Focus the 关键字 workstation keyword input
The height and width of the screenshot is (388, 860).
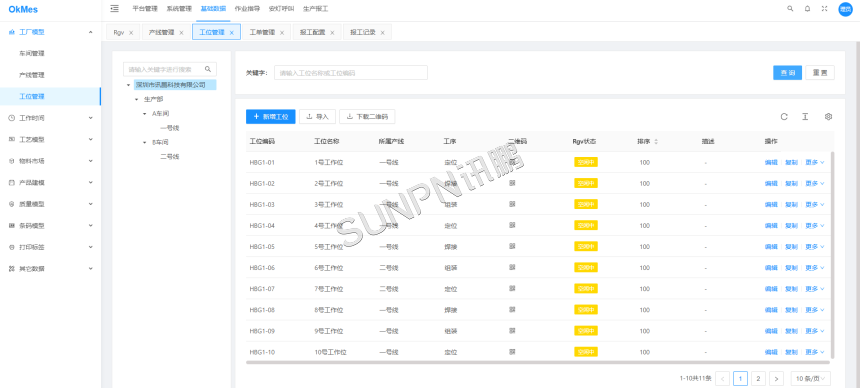(x=351, y=72)
